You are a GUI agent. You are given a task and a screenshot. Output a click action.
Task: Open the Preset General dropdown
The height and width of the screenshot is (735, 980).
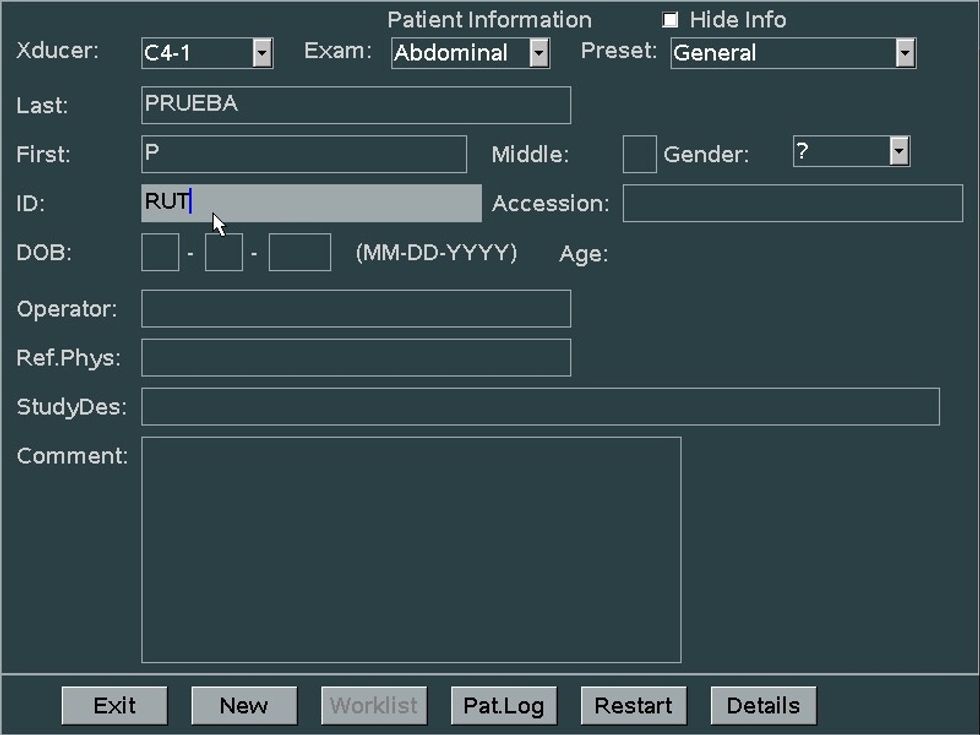click(904, 53)
